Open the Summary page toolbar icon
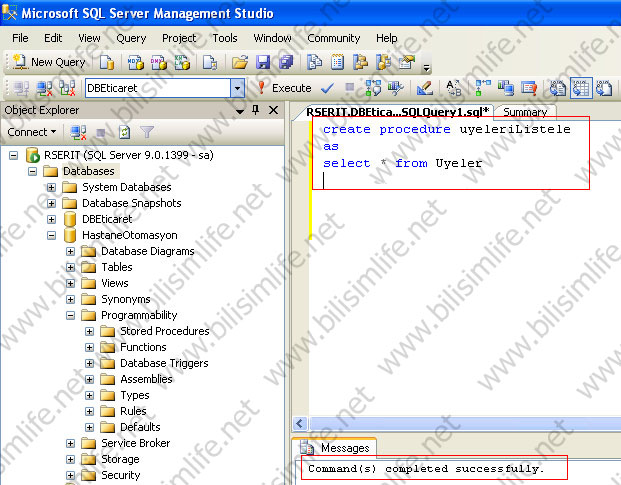 [337, 62]
